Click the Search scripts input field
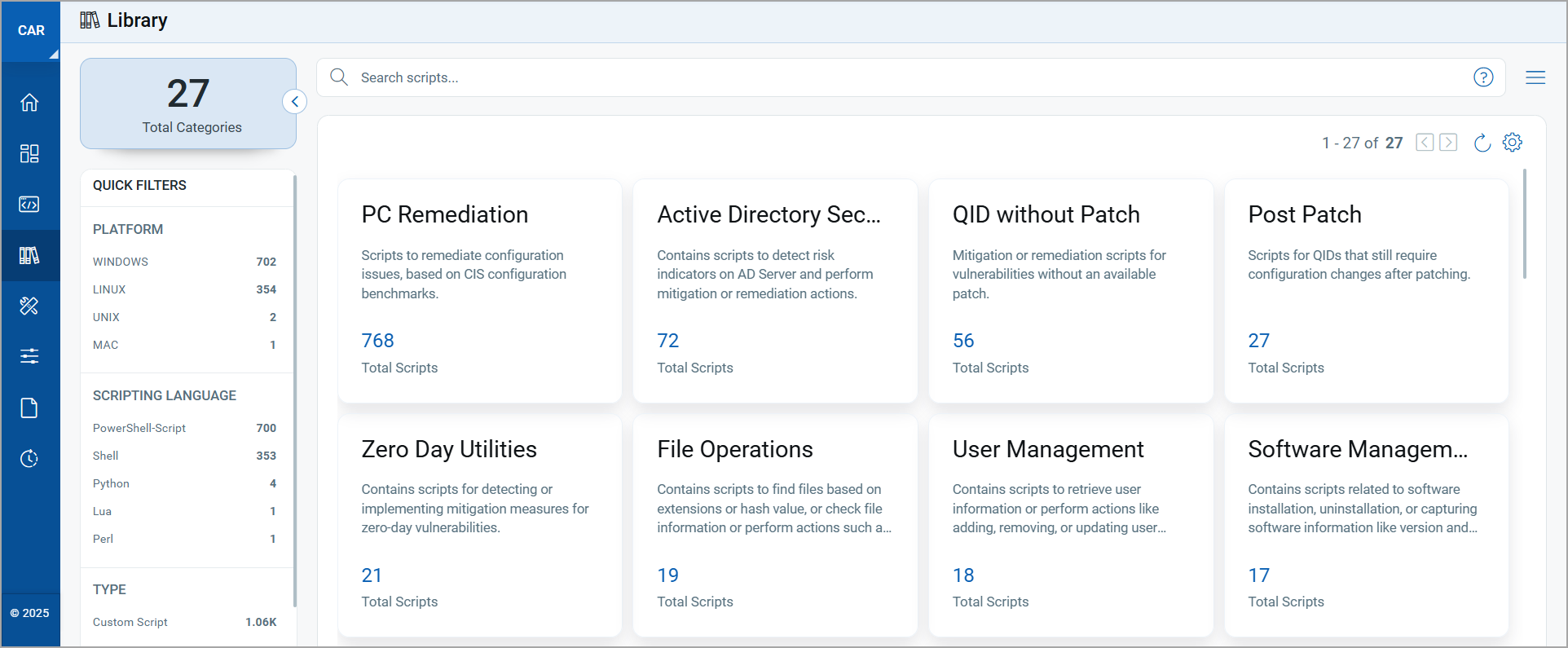Viewport: 1568px width, 648px height. 896,77
